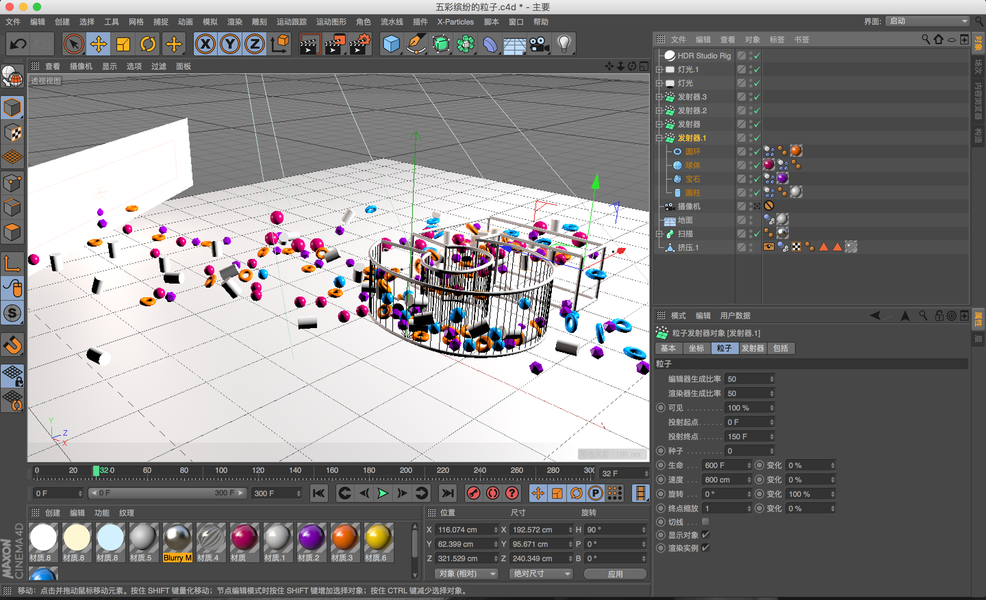Open the 对象 (相对) dropdown
Image resolution: width=986 pixels, height=600 pixels.
(466, 574)
